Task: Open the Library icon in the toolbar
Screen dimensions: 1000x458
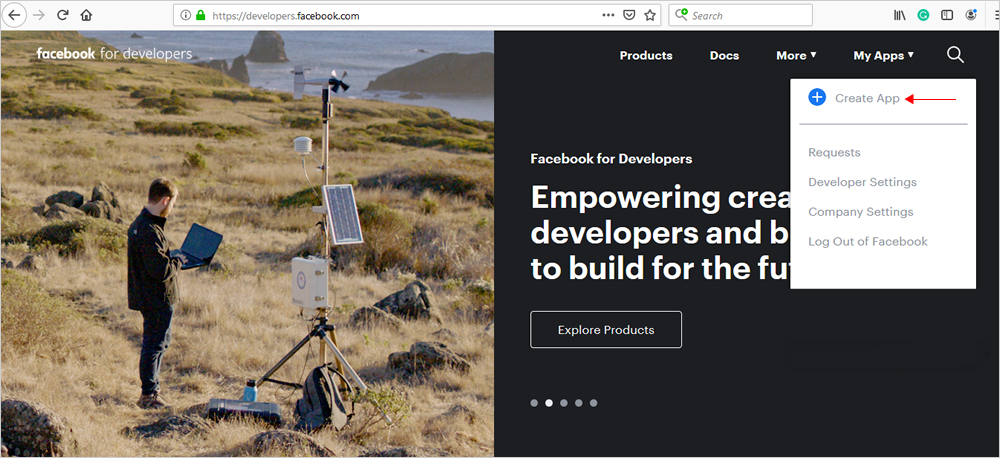Action: [899, 15]
